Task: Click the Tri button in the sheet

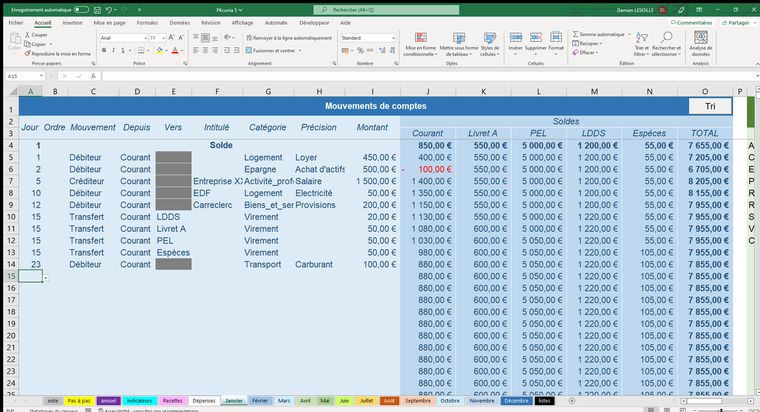Action: coord(709,106)
